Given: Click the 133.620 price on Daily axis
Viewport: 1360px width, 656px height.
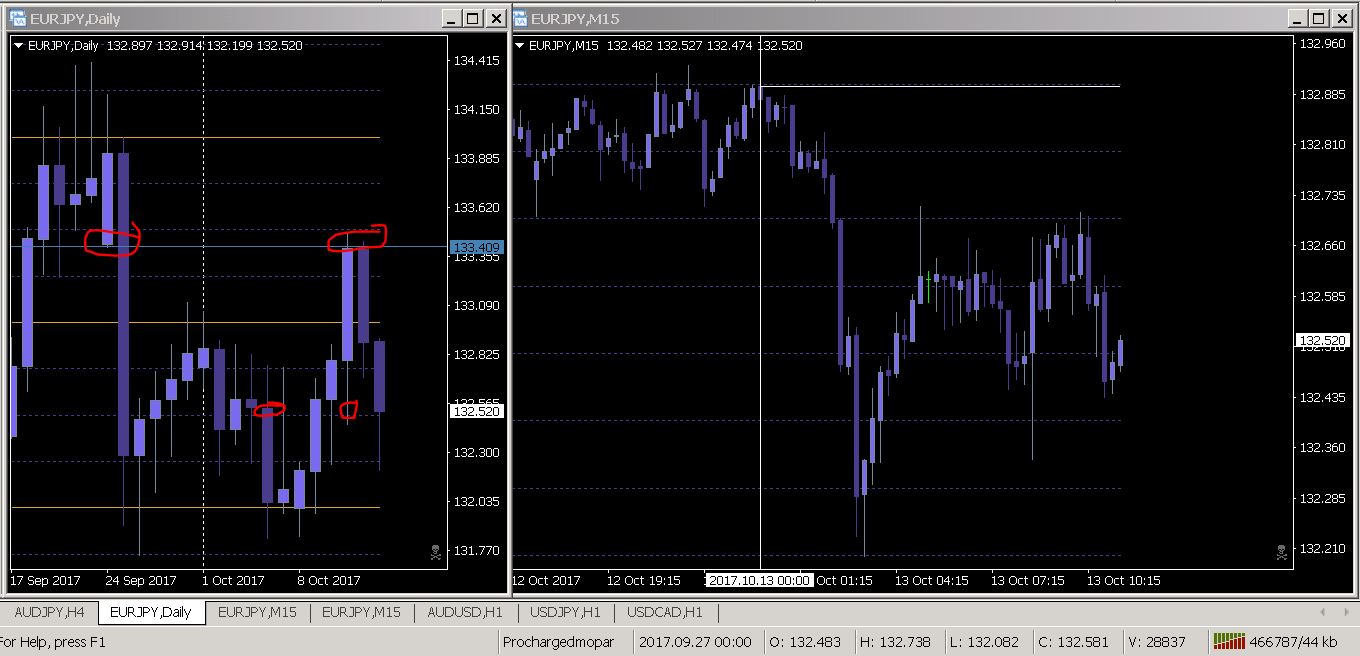Looking at the screenshot, I should 476,208.
